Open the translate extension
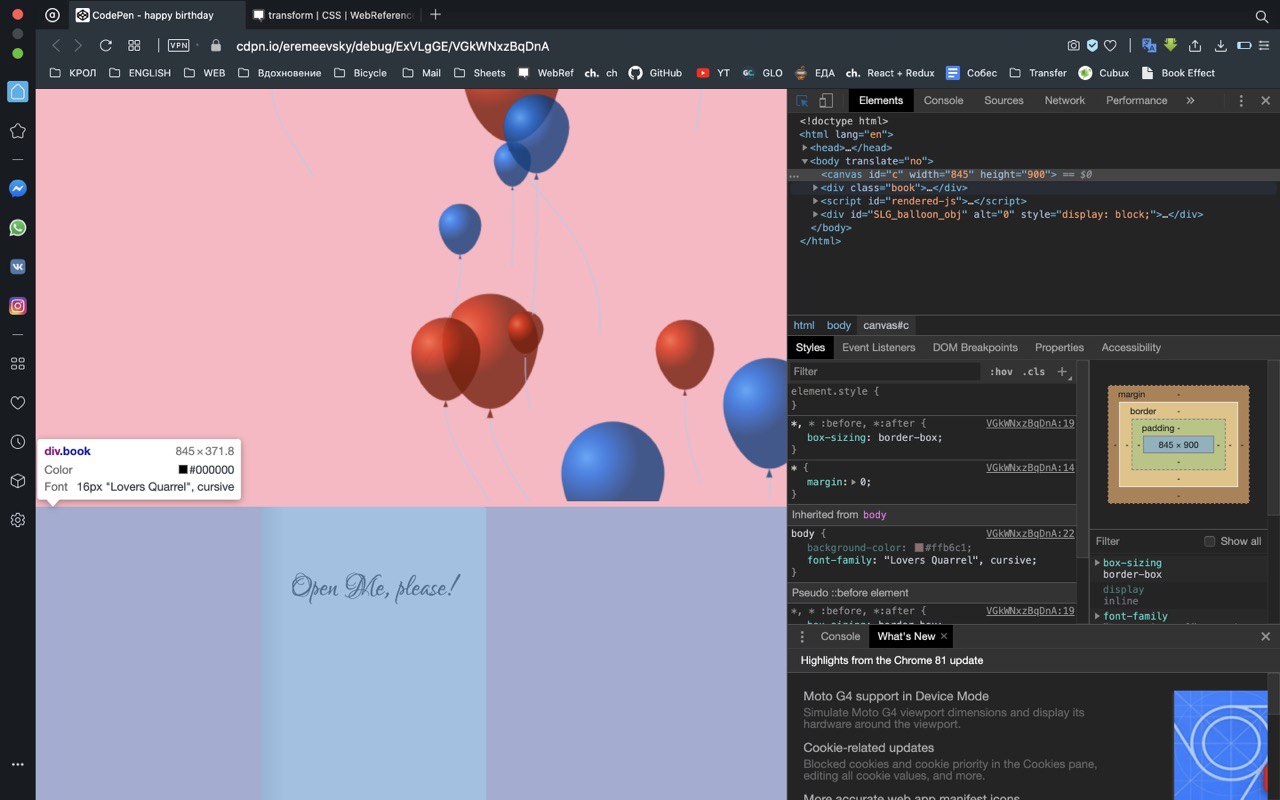The height and width of the screenshot is (800, 1280). [x=1149, y=45]
